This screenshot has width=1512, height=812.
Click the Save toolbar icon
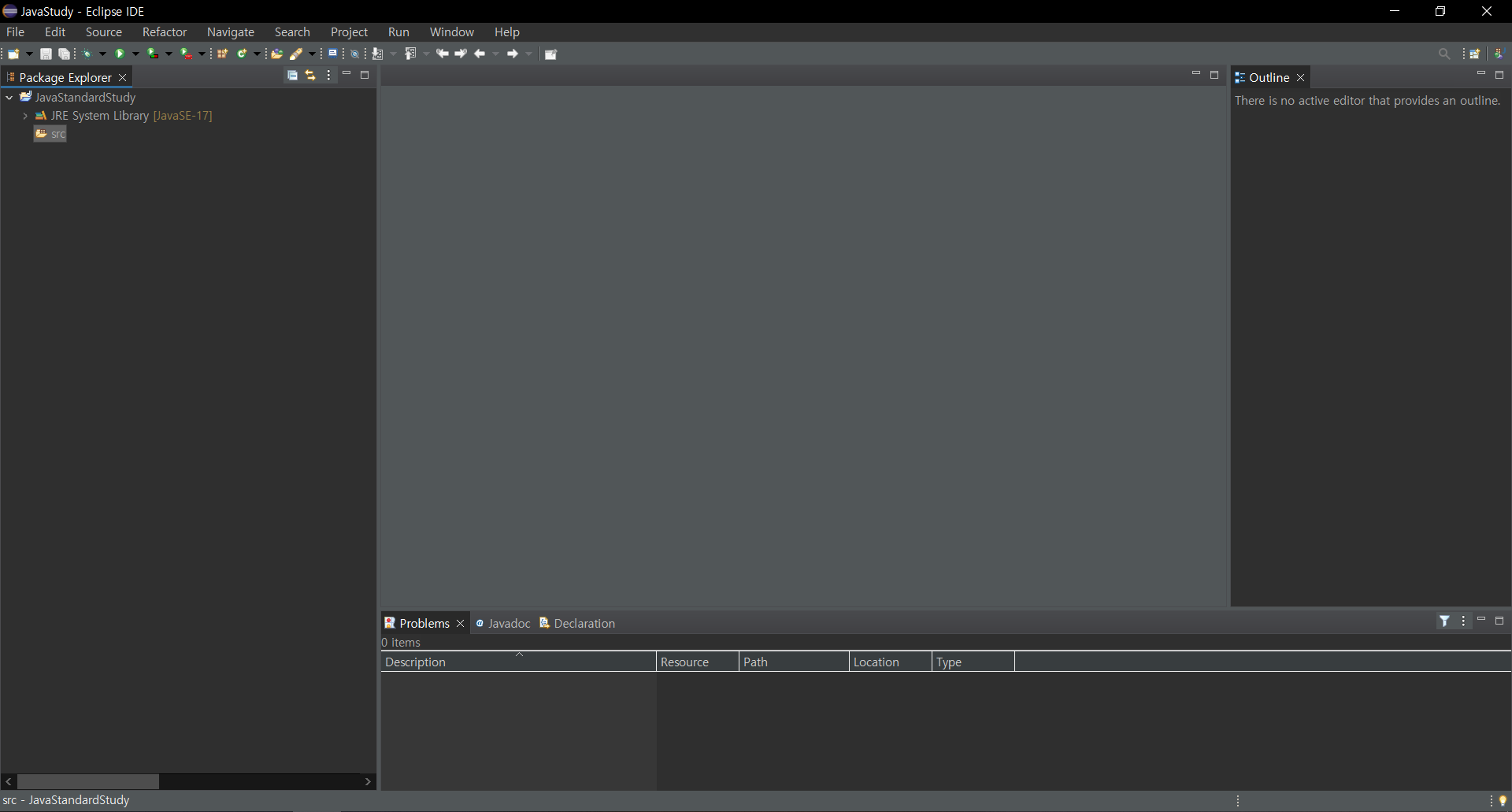point(46,54)
